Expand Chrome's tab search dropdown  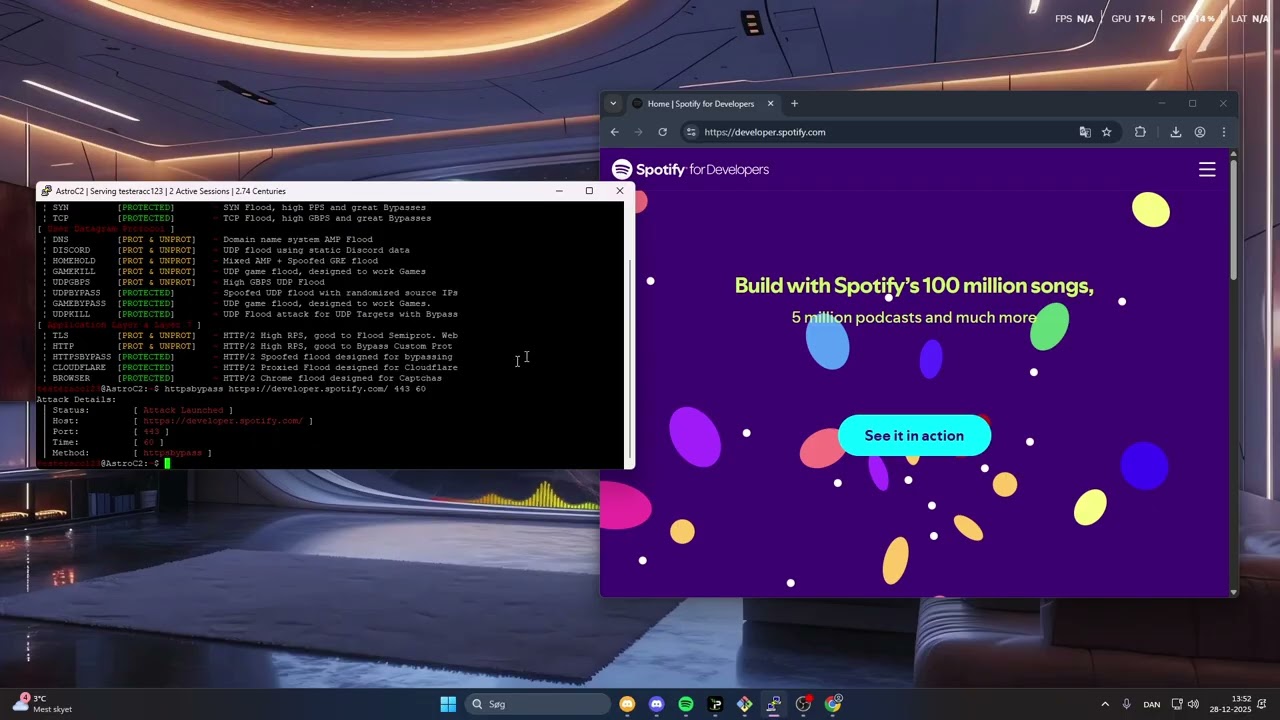coord(613,104)
